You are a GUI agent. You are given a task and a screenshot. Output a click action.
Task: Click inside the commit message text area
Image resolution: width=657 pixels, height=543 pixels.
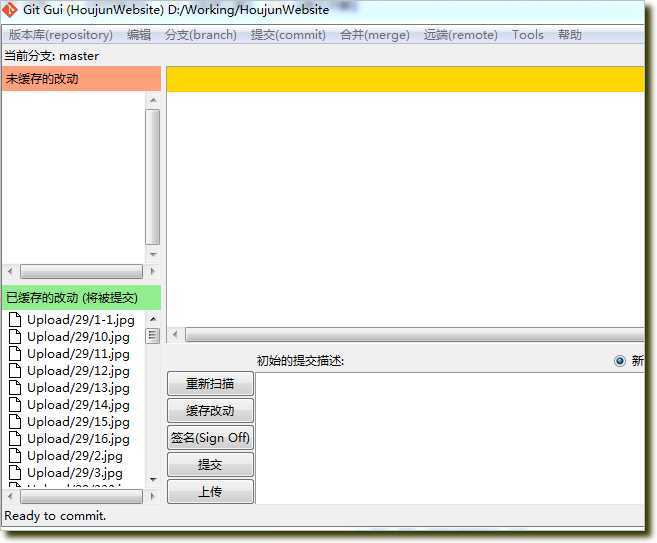click(x=450, y=438)
